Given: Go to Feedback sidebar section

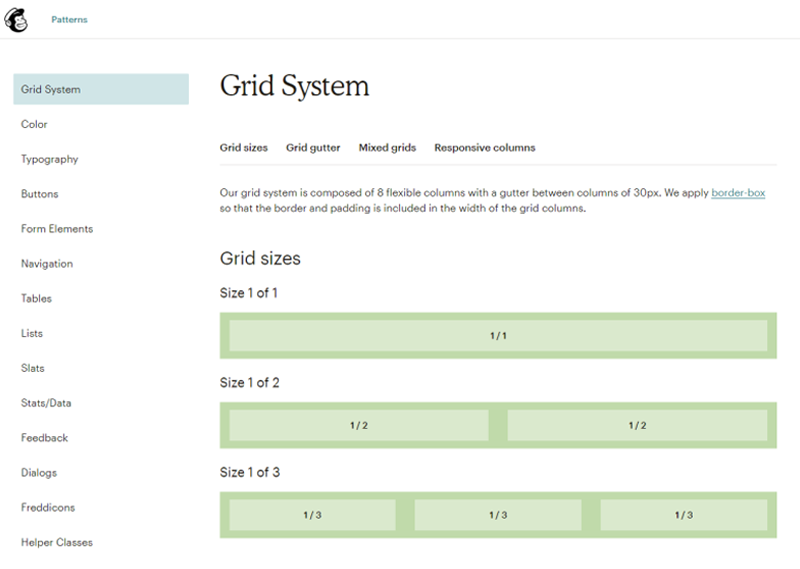Looking at the screenshot, I should (x=44, y=438).
